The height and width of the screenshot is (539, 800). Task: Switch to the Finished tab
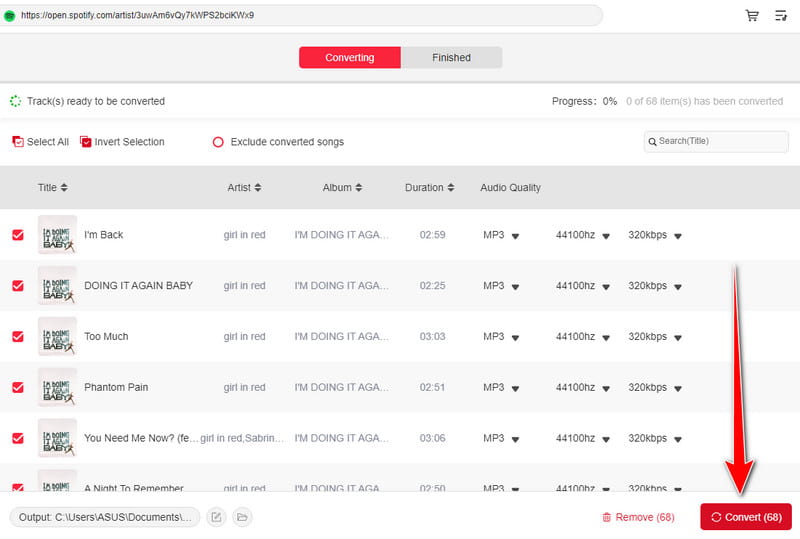tap(451, 58)
